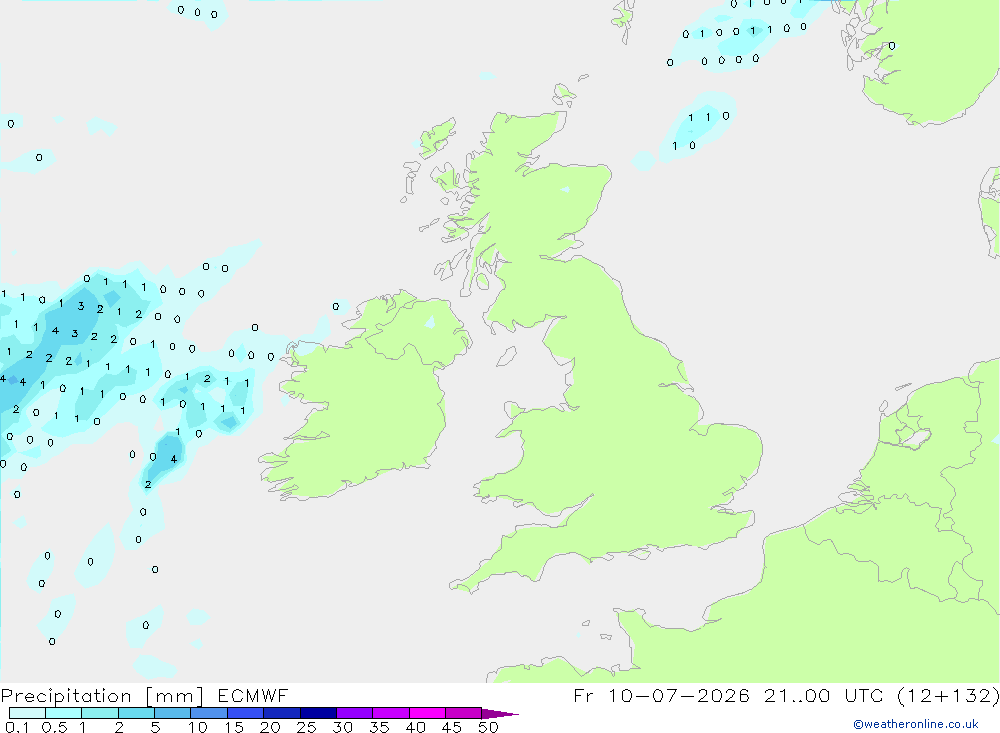The height and width of the screenshot is (733, 1000).
Task: Click the '30' legend scale label
Action: [x=343, y=727]
